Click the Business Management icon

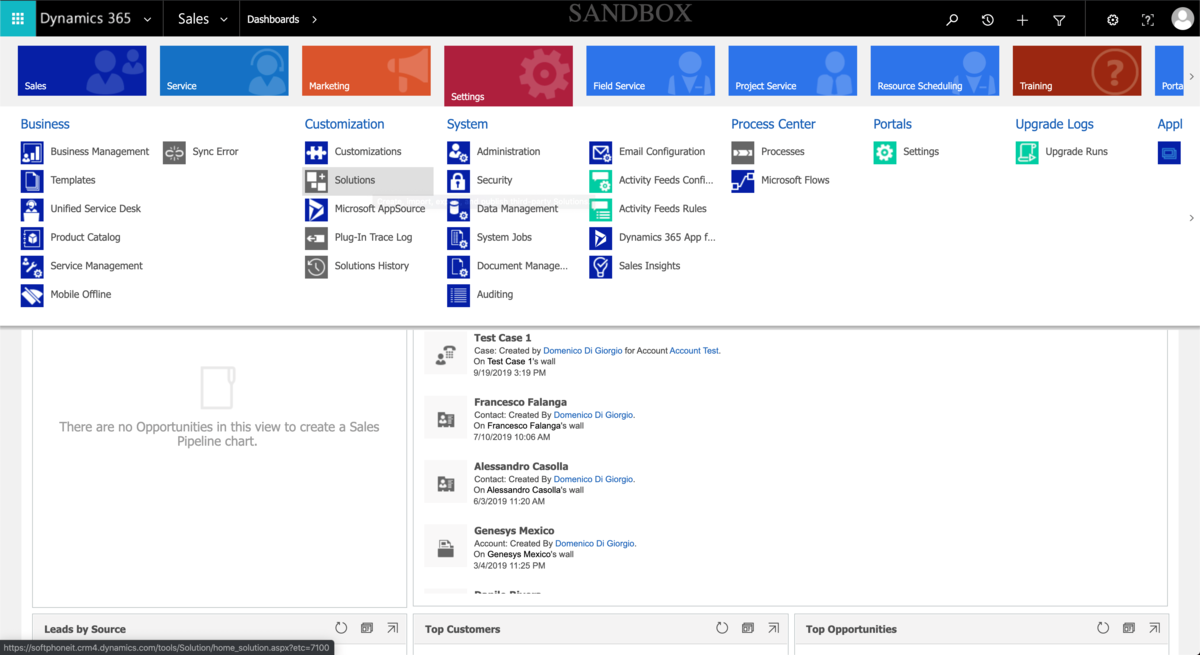click(x=33, y=152)
